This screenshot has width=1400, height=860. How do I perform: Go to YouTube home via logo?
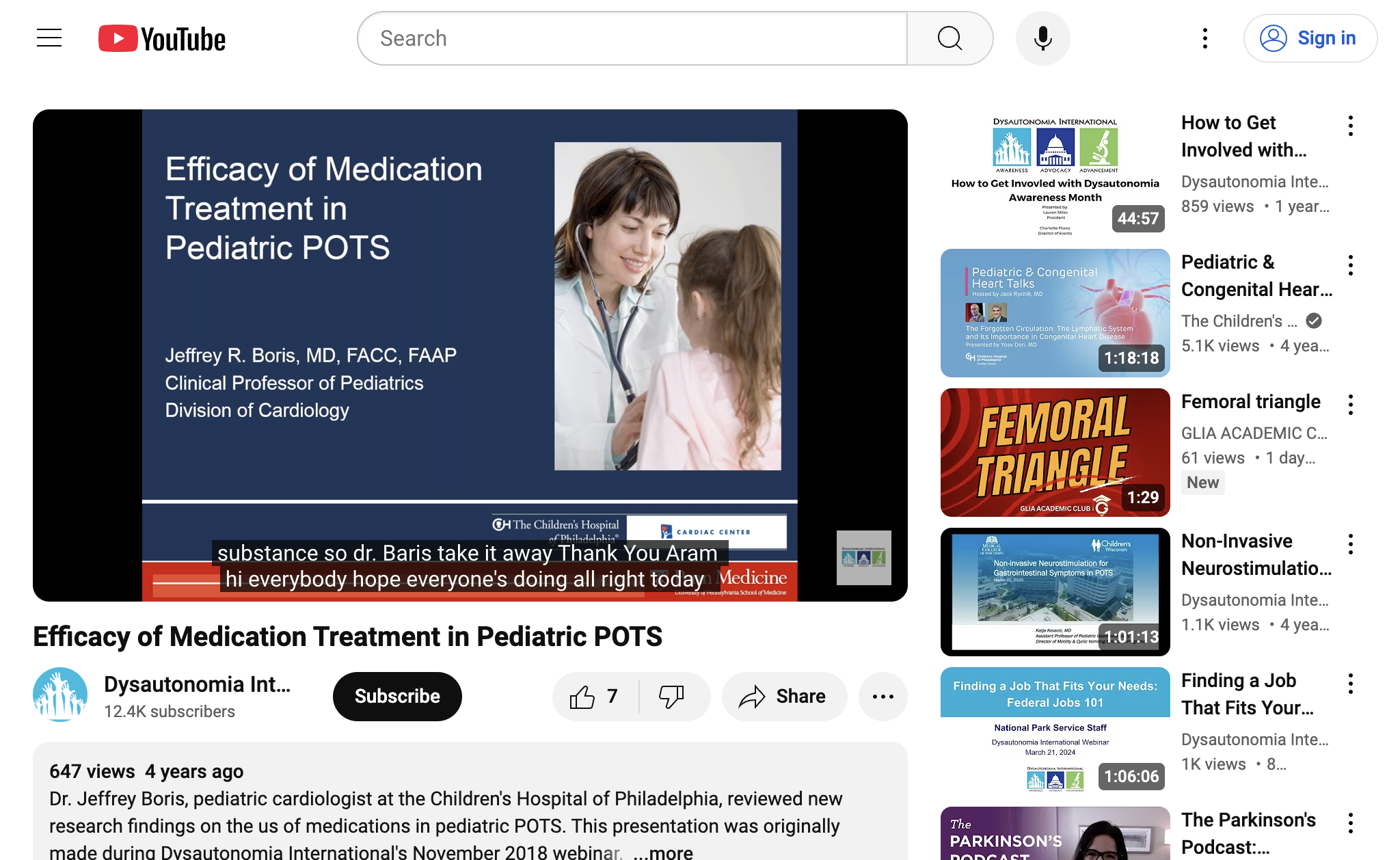(162, 39)
